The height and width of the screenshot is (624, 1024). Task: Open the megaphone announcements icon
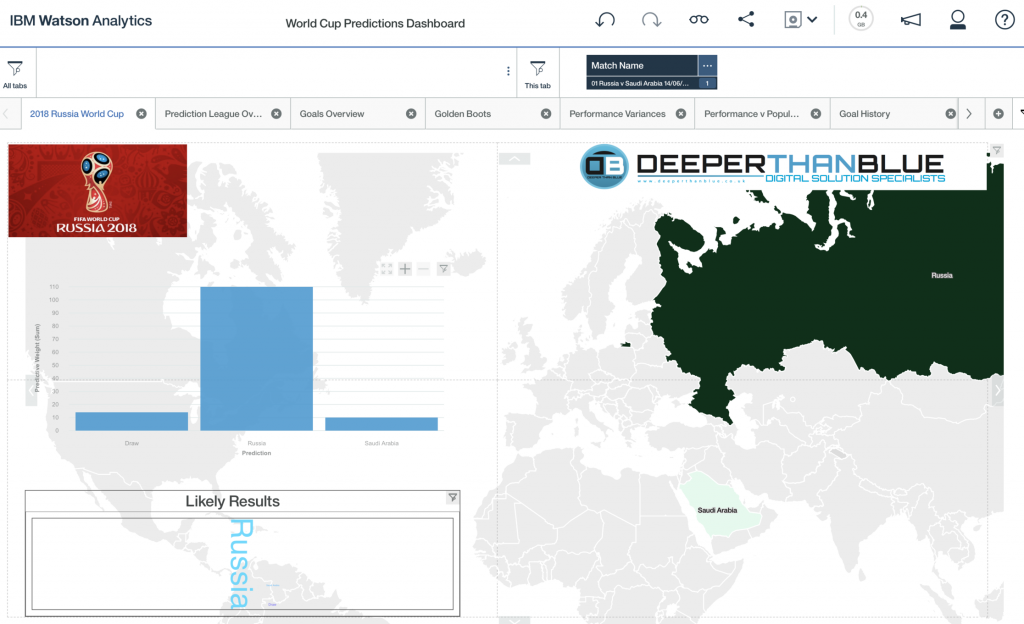coord(910,20)
